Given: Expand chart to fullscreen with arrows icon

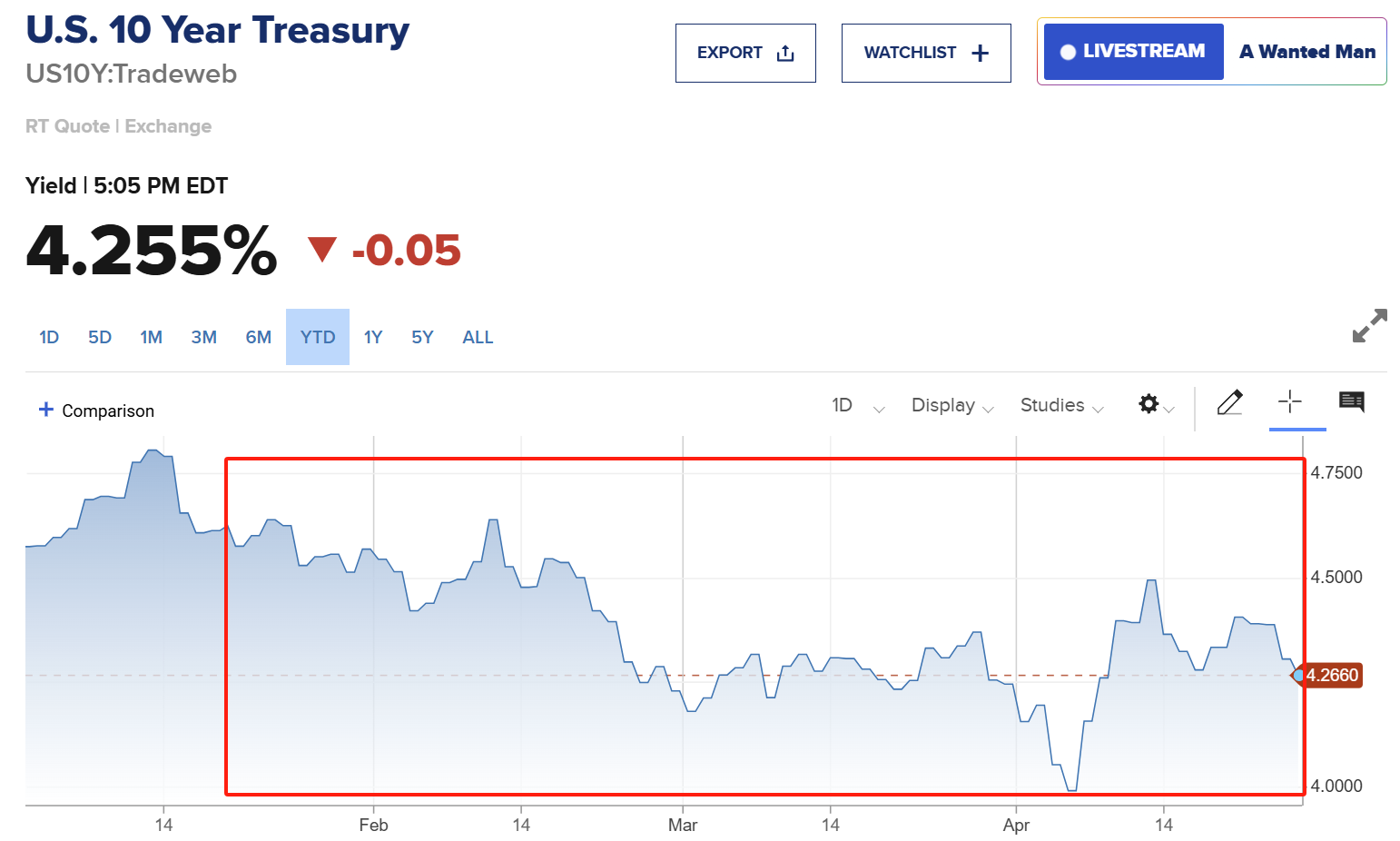Looking at the screenshot, I should tap(1369, 326).
